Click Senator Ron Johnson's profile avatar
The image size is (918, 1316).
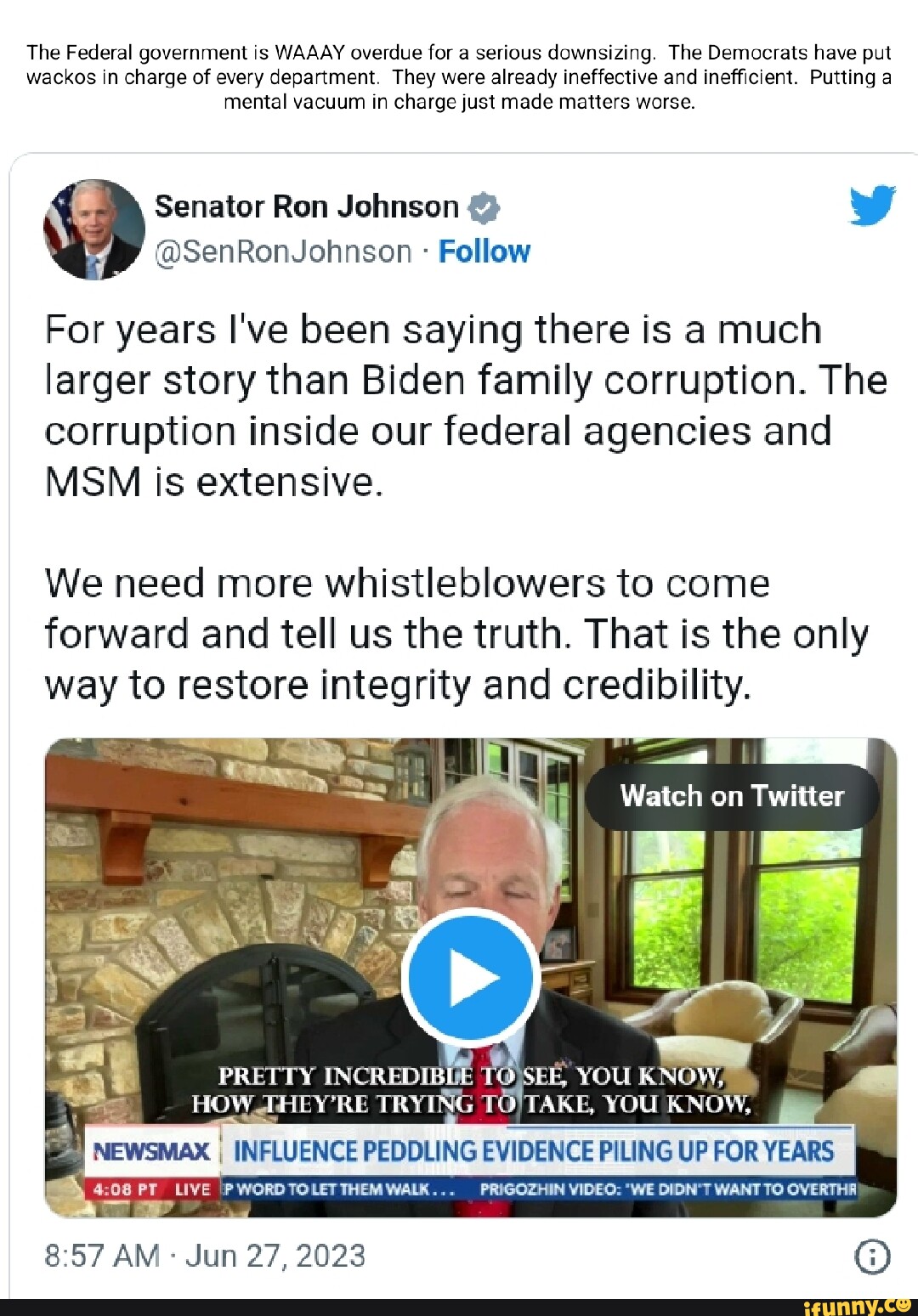pos(93,229)
